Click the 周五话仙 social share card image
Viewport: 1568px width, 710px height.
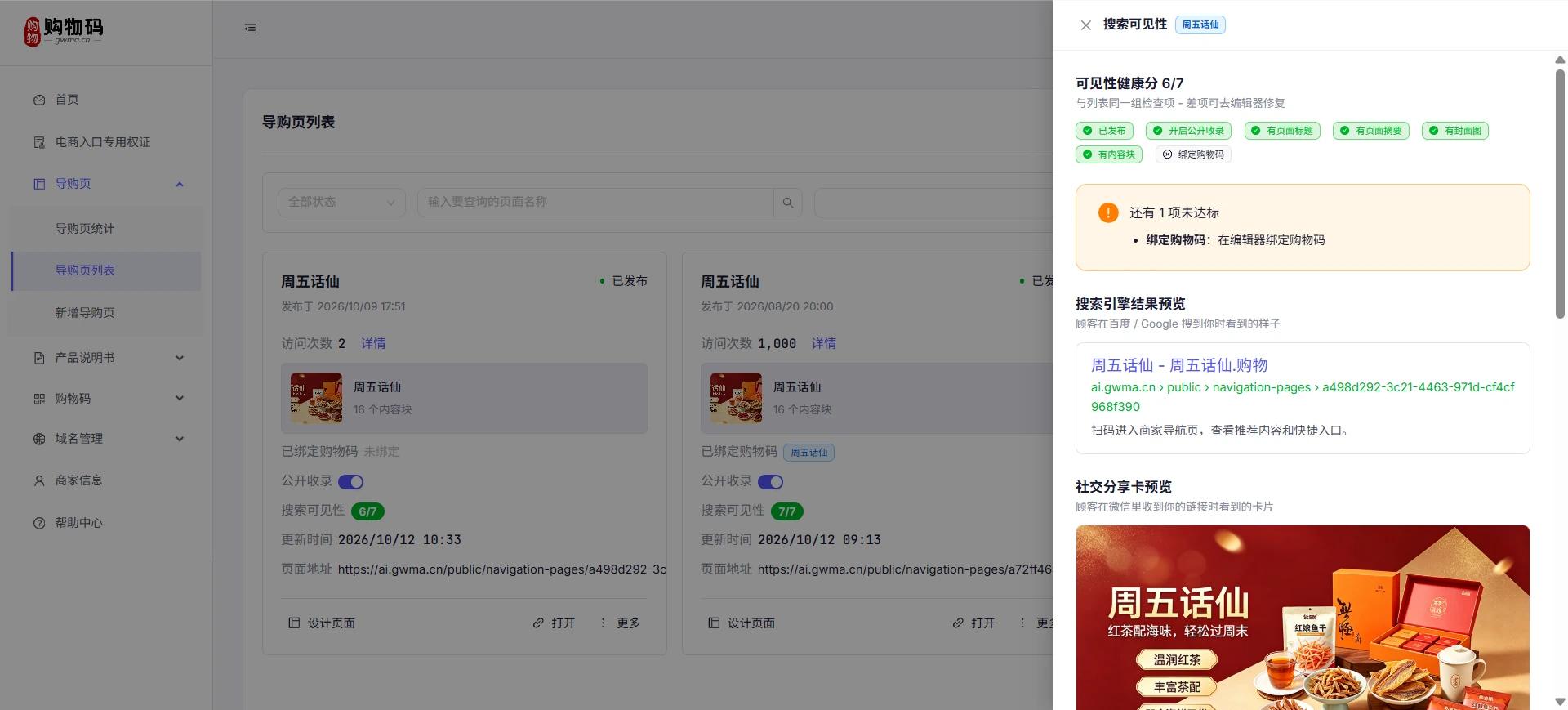1303,618
